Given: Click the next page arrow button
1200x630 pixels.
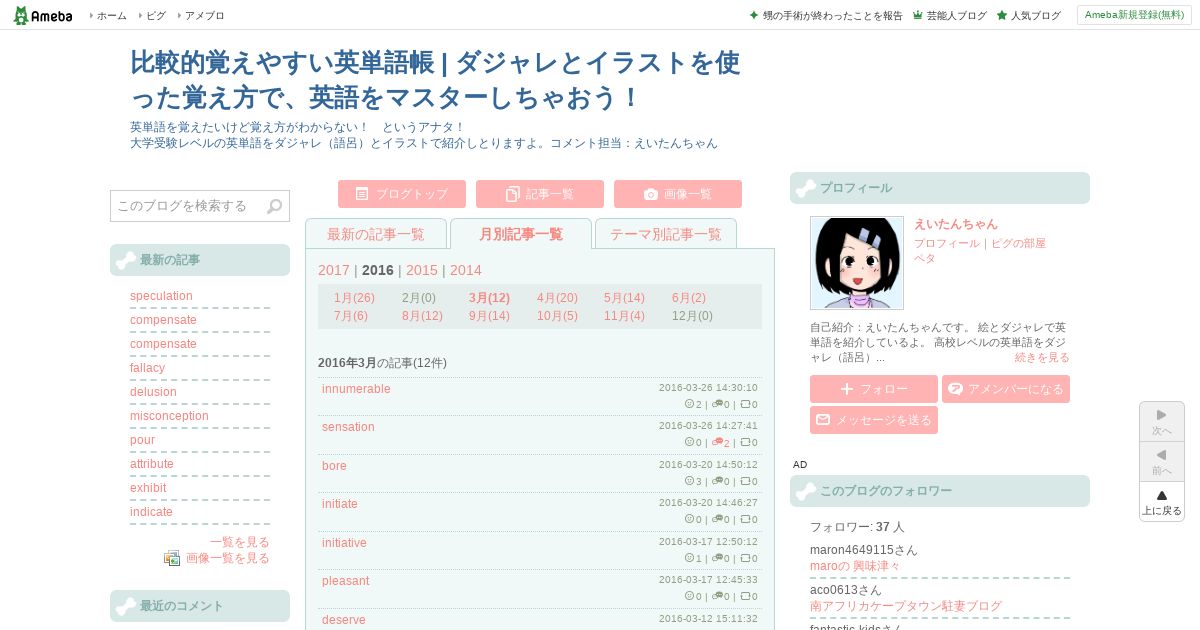Looking at the screenshot, I should pyautogui.click(x=1162, y=421).
